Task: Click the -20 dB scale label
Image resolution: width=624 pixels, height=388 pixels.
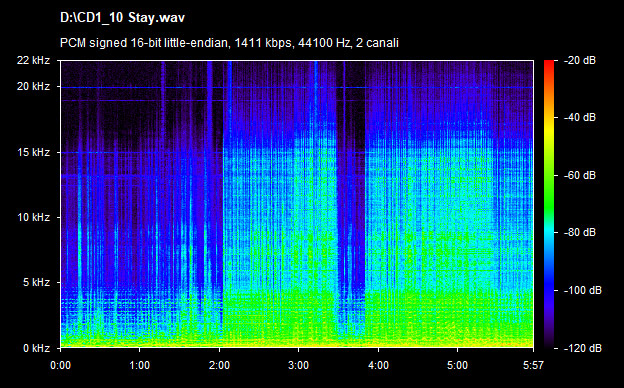Action: (580, 60)
